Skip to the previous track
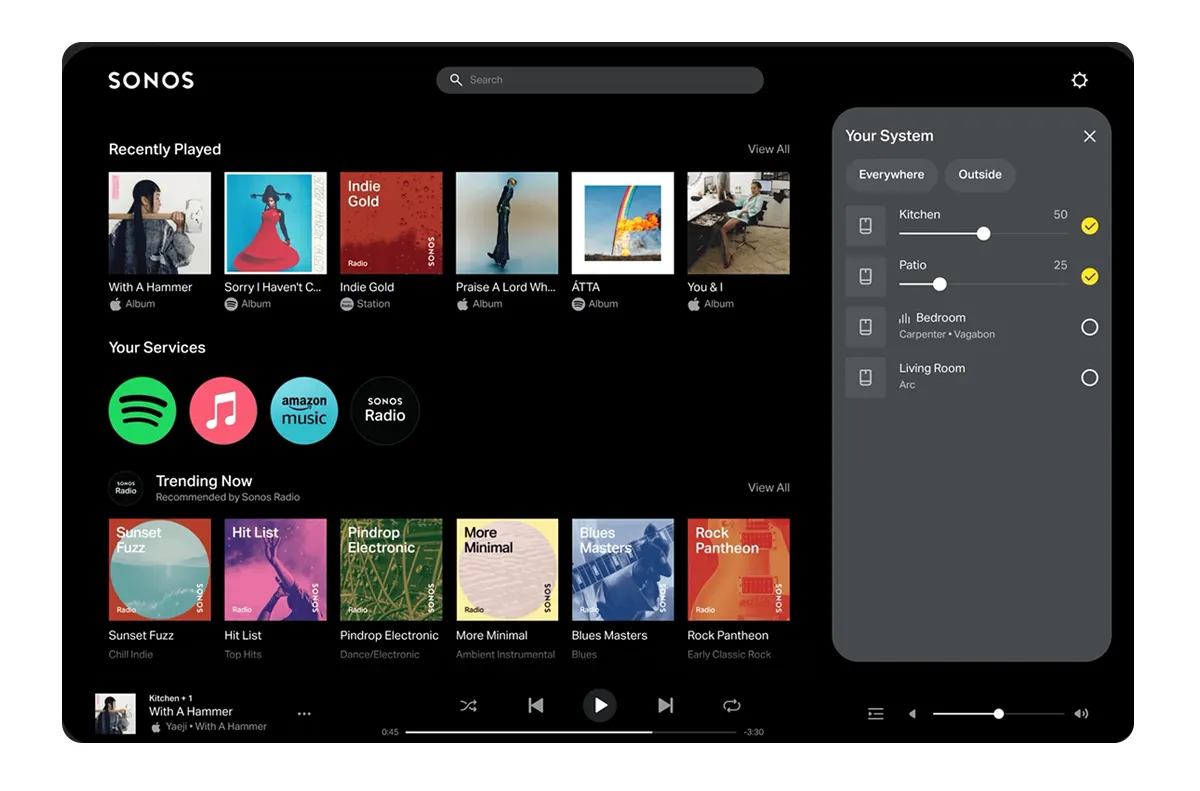This screenshot has height=791, width=1200. [535, 706]
